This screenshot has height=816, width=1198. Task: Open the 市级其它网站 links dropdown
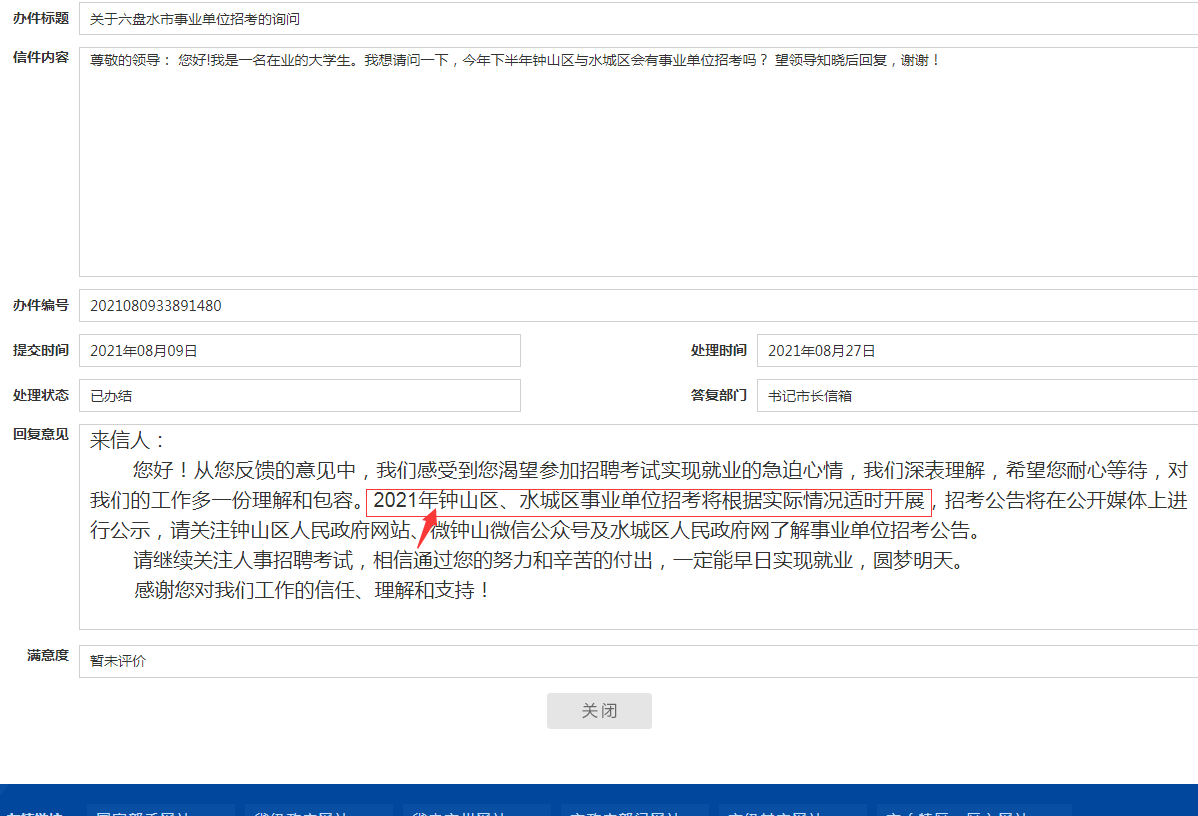tap(792, 811)
